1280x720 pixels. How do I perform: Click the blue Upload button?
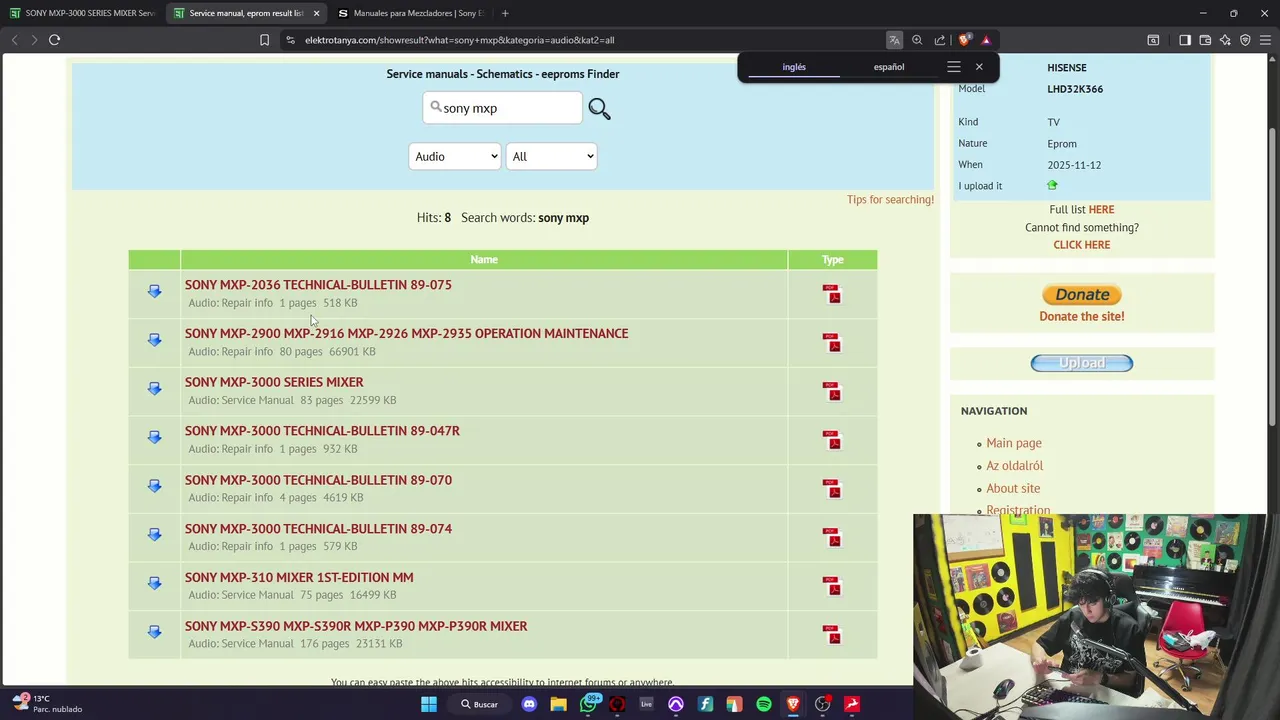(x=1082, y=363)
